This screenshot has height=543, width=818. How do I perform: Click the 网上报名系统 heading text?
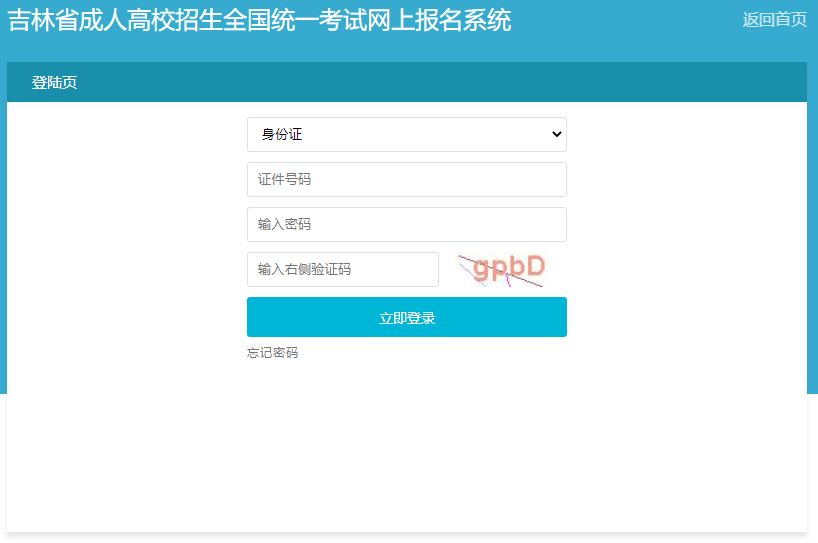440,20
